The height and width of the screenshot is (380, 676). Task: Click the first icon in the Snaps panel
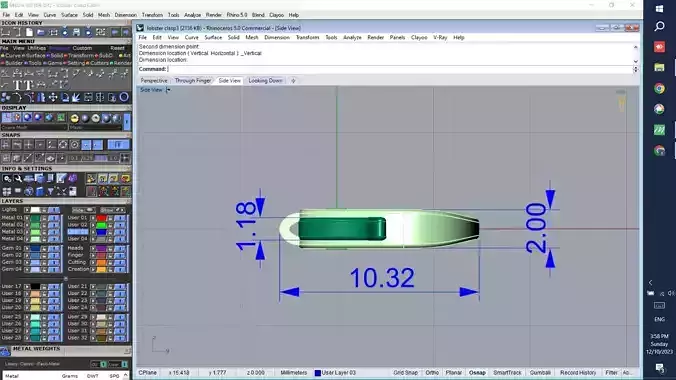pos(6,145)
